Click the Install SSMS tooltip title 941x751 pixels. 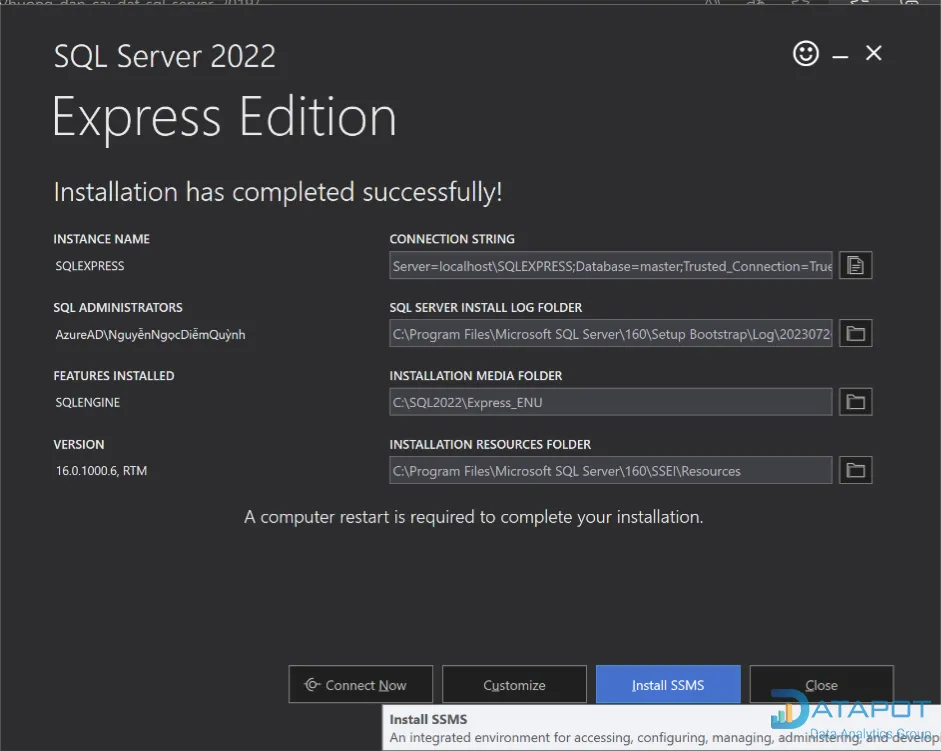(x=428, y=719)
